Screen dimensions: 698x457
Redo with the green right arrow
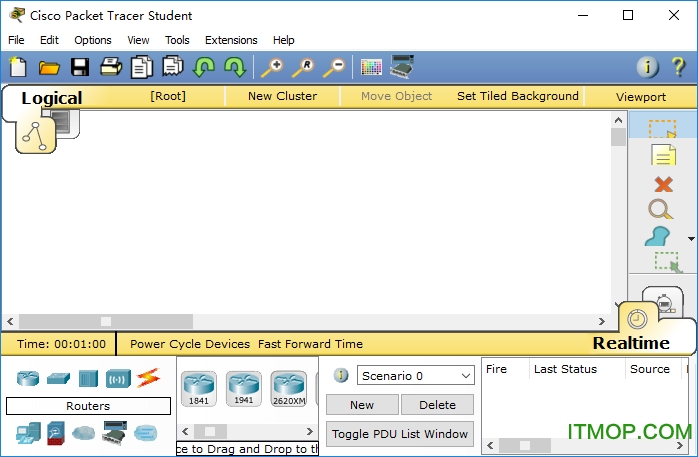point(235,67)
